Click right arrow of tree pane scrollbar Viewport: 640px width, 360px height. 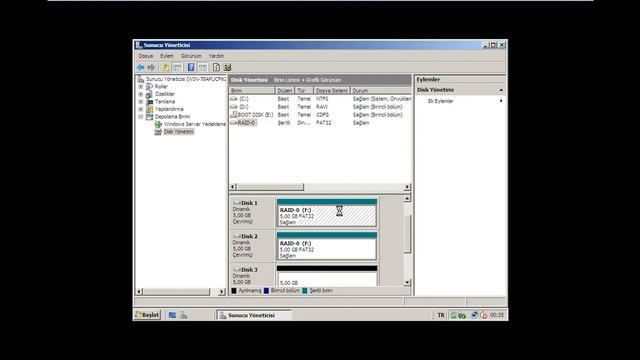(222, 291)
